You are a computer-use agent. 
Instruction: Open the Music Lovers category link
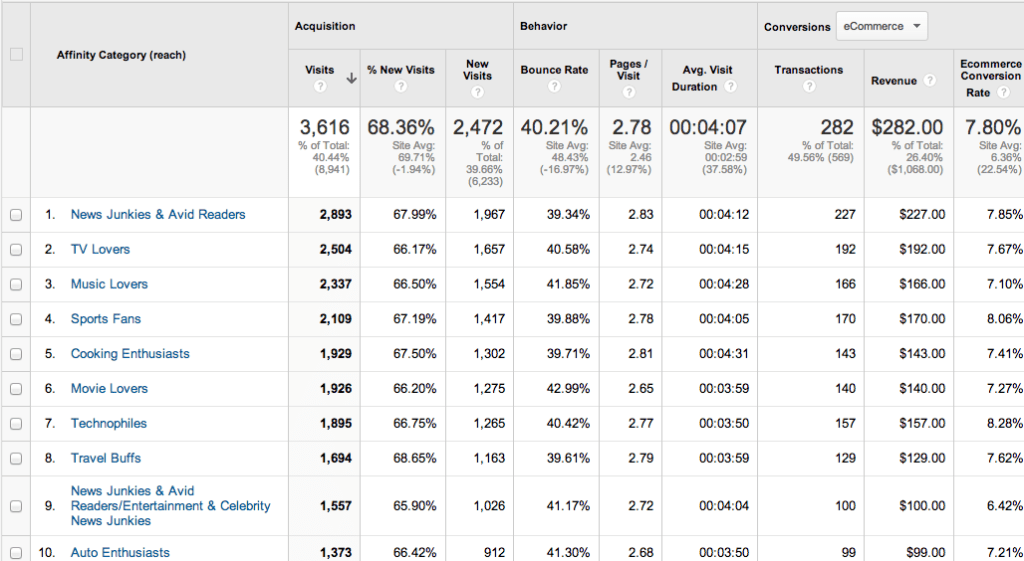(109, 284)
